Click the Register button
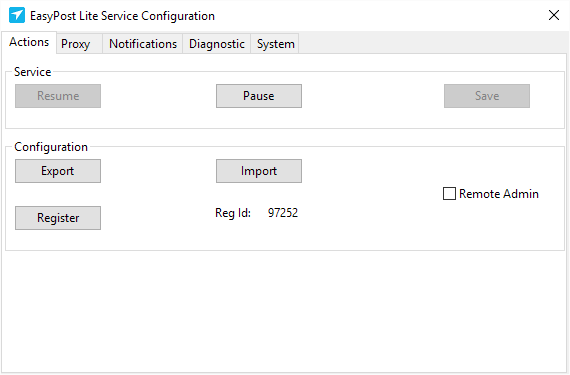 coord(58,218)
